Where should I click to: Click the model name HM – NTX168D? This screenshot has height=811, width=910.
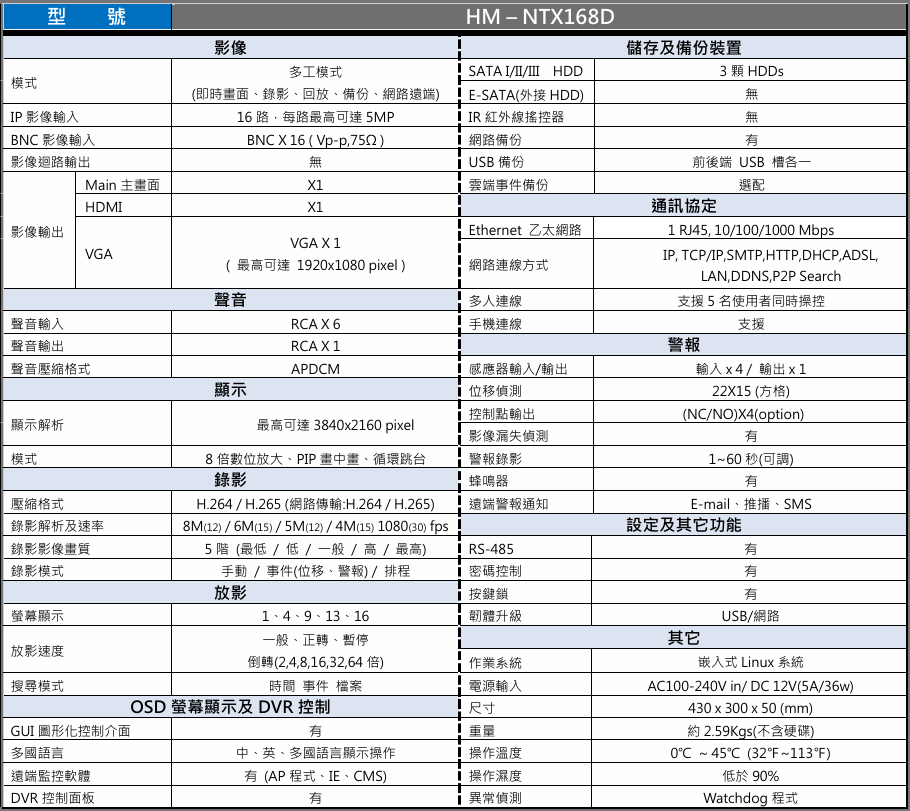539,16
